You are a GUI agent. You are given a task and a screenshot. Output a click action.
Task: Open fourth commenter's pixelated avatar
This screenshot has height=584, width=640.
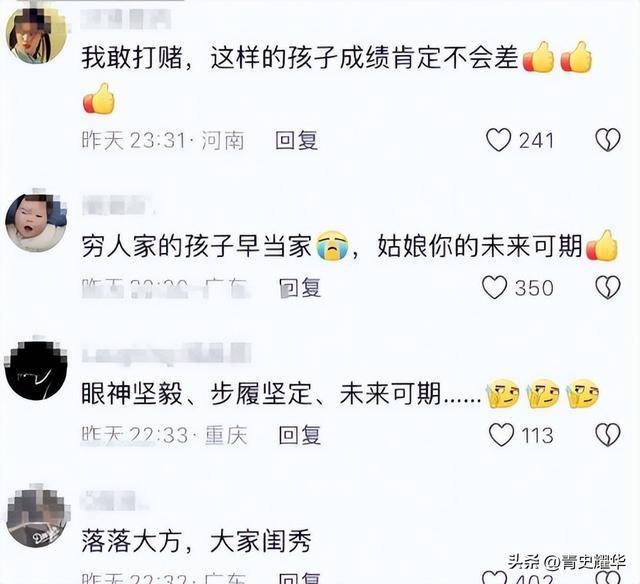[x=38, y=516]
